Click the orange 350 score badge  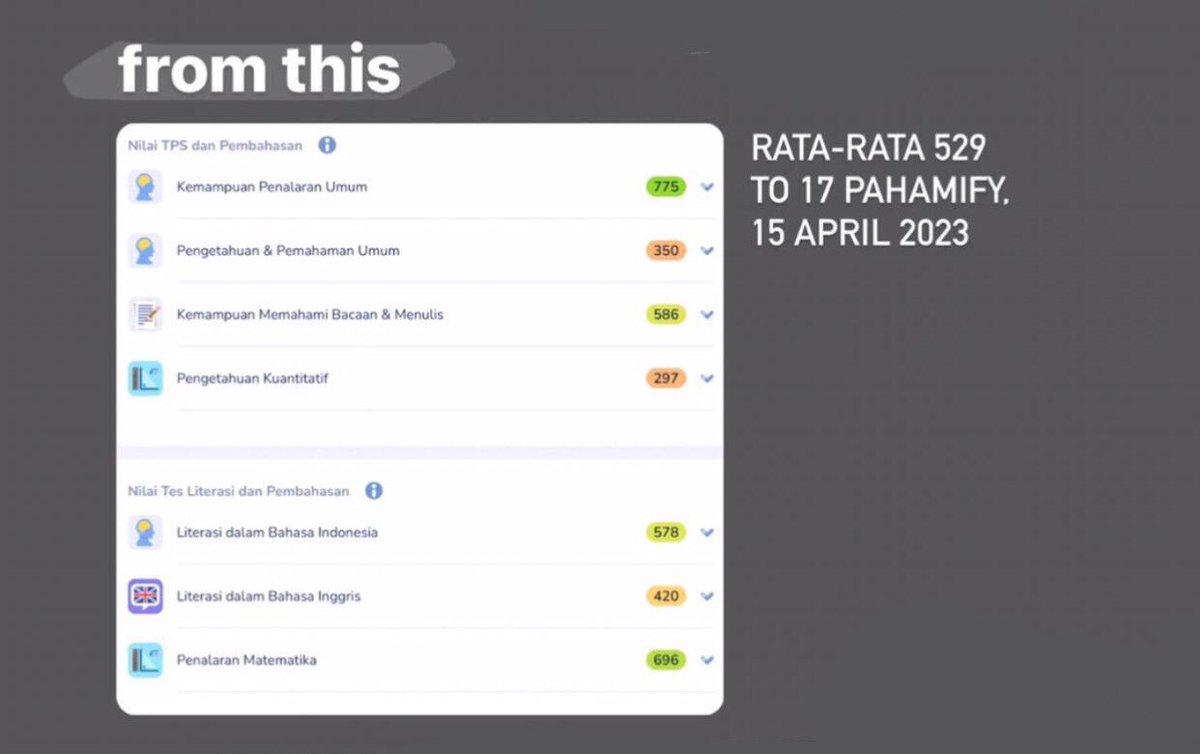666,251
